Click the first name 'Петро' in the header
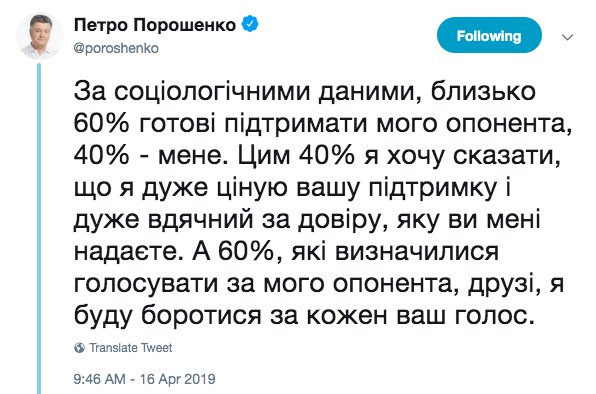Viewport: 596px width, 394px height. (101, 25)
